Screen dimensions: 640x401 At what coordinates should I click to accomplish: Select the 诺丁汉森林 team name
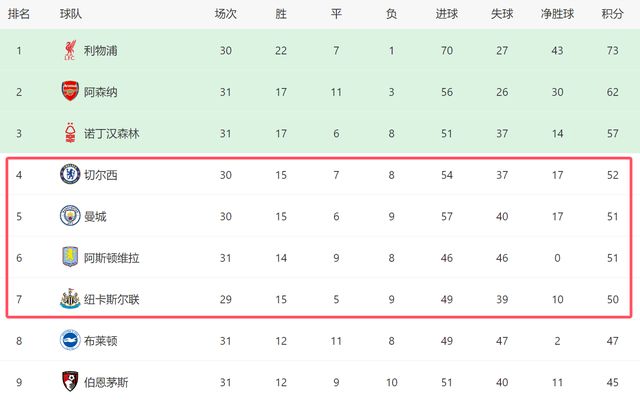click(114, 133)
